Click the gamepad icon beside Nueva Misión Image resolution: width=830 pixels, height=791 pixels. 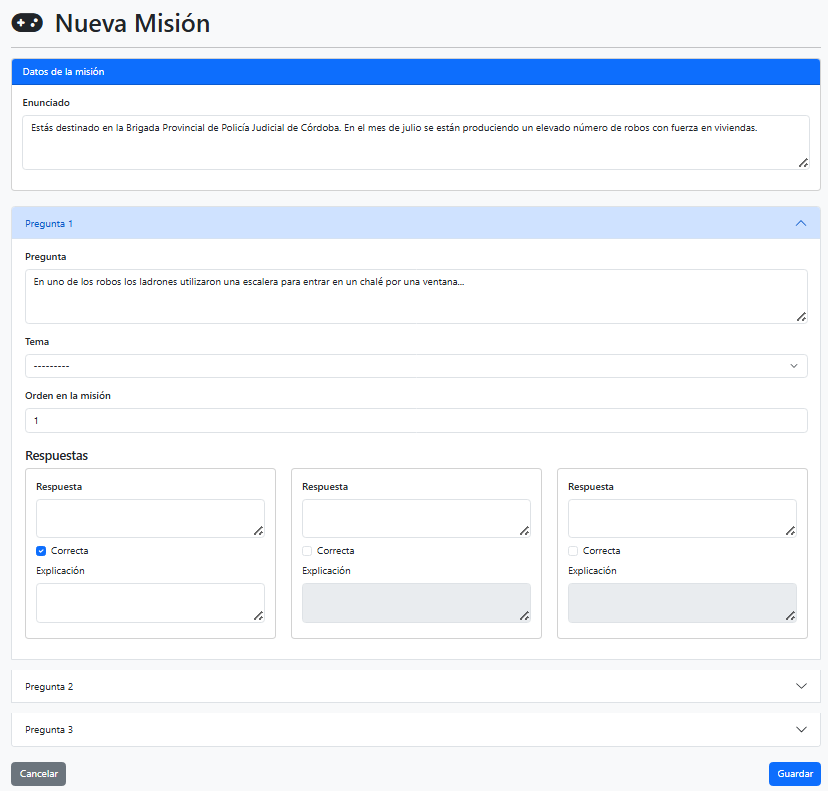click(27, 23)
